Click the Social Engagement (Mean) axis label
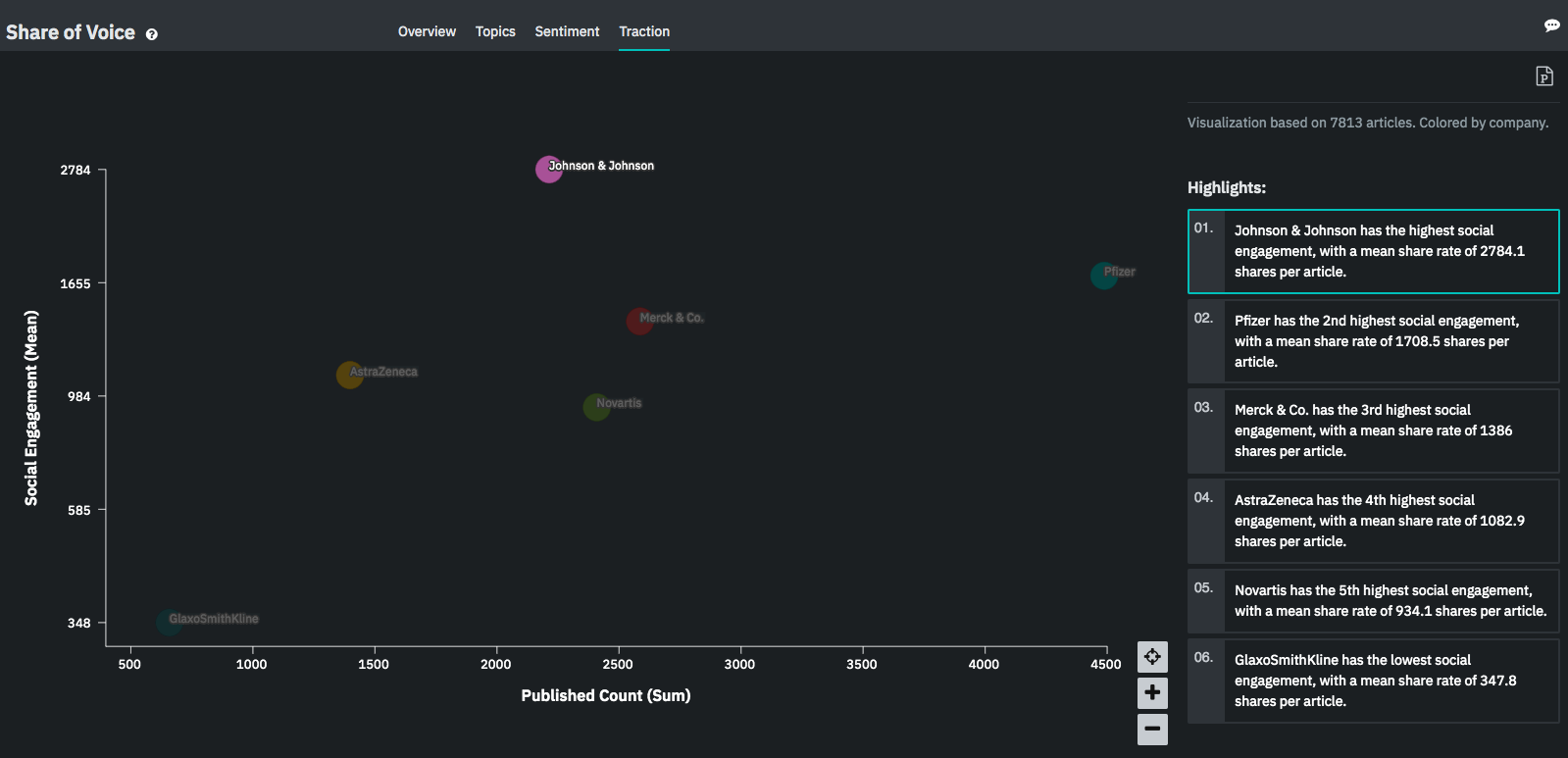Viewport: 1568px width, 758px height. pyautogui.click(x=31, y=408)
